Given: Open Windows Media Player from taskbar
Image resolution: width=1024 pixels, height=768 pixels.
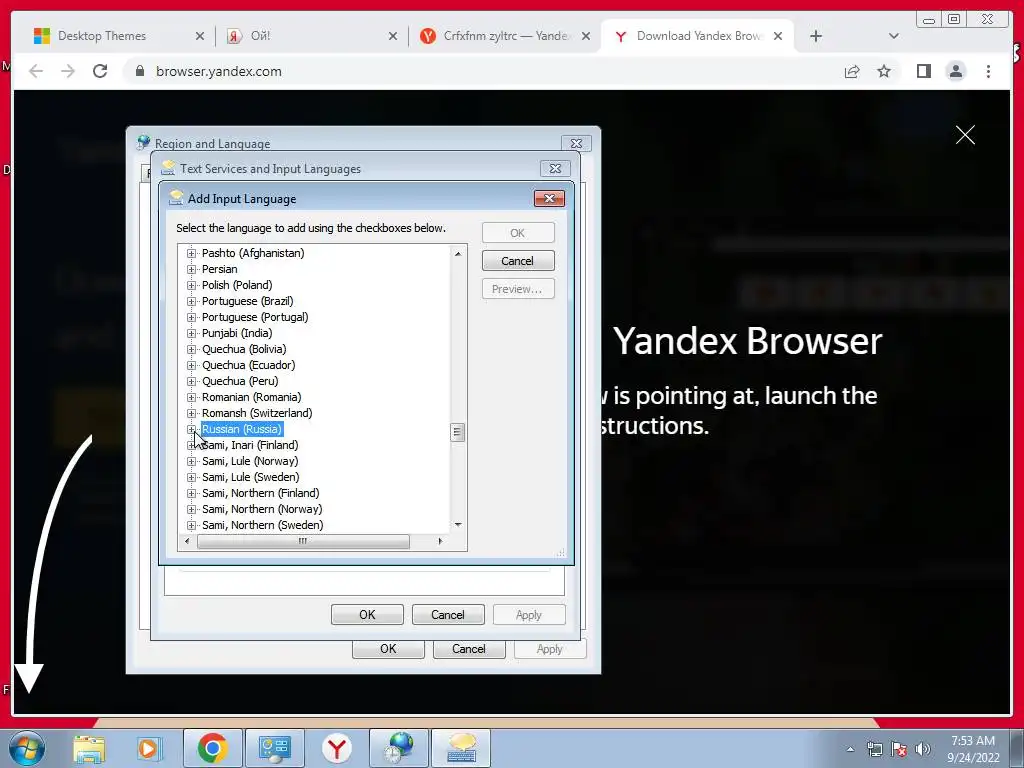Looking at the screenshot, I should pos(149,748).
